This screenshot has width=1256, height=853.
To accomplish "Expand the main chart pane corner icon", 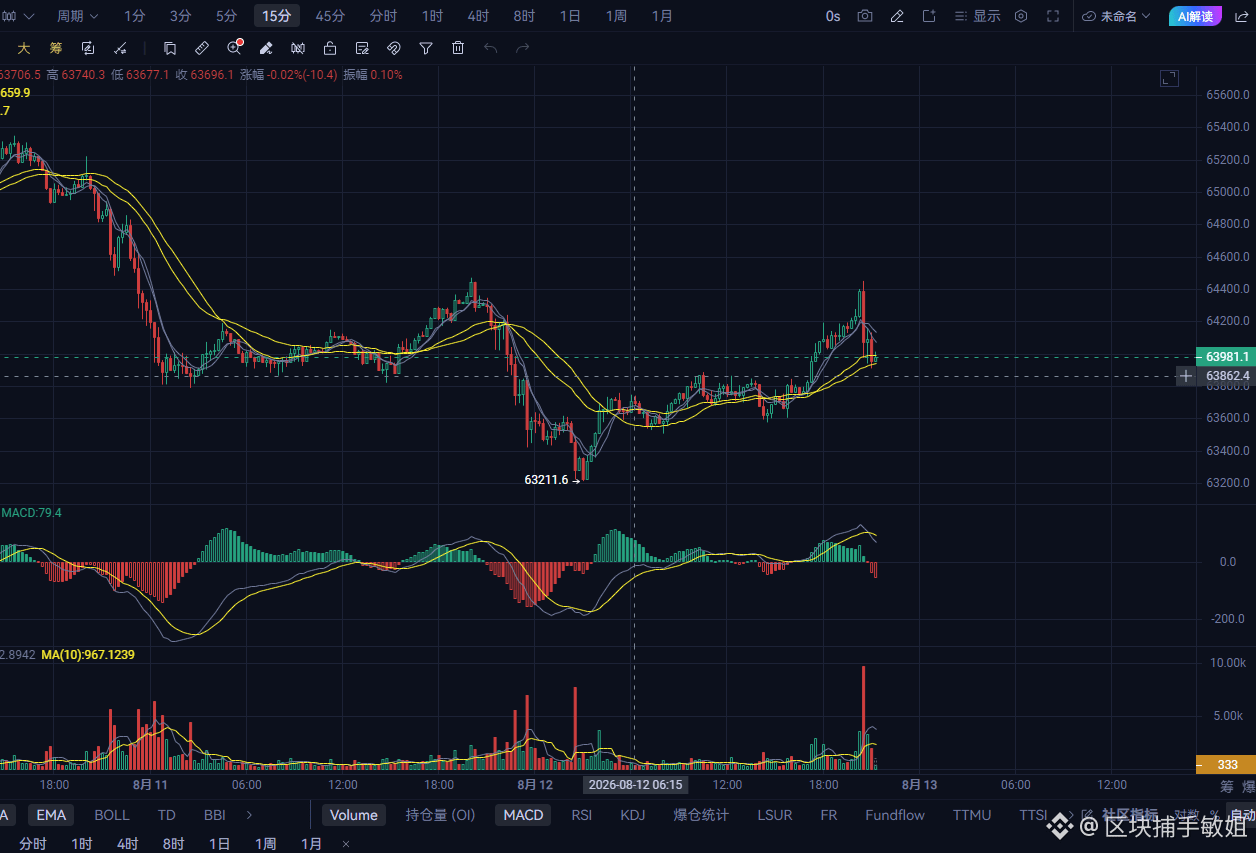I will pyautogui.click(x=1169, y=78).
